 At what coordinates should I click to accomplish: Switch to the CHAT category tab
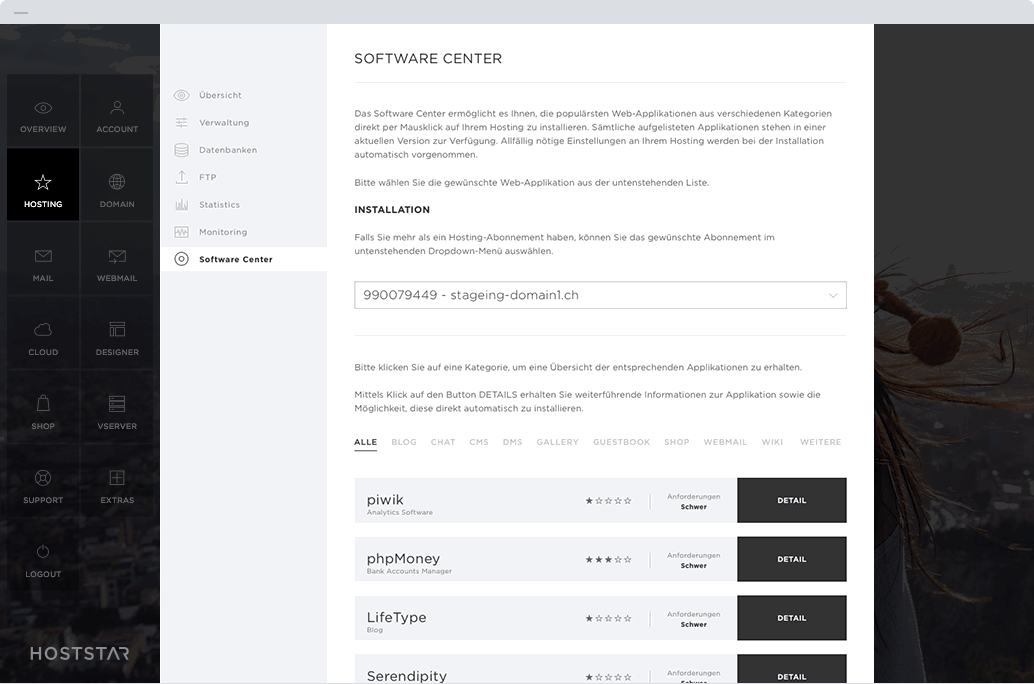point(443,442)
